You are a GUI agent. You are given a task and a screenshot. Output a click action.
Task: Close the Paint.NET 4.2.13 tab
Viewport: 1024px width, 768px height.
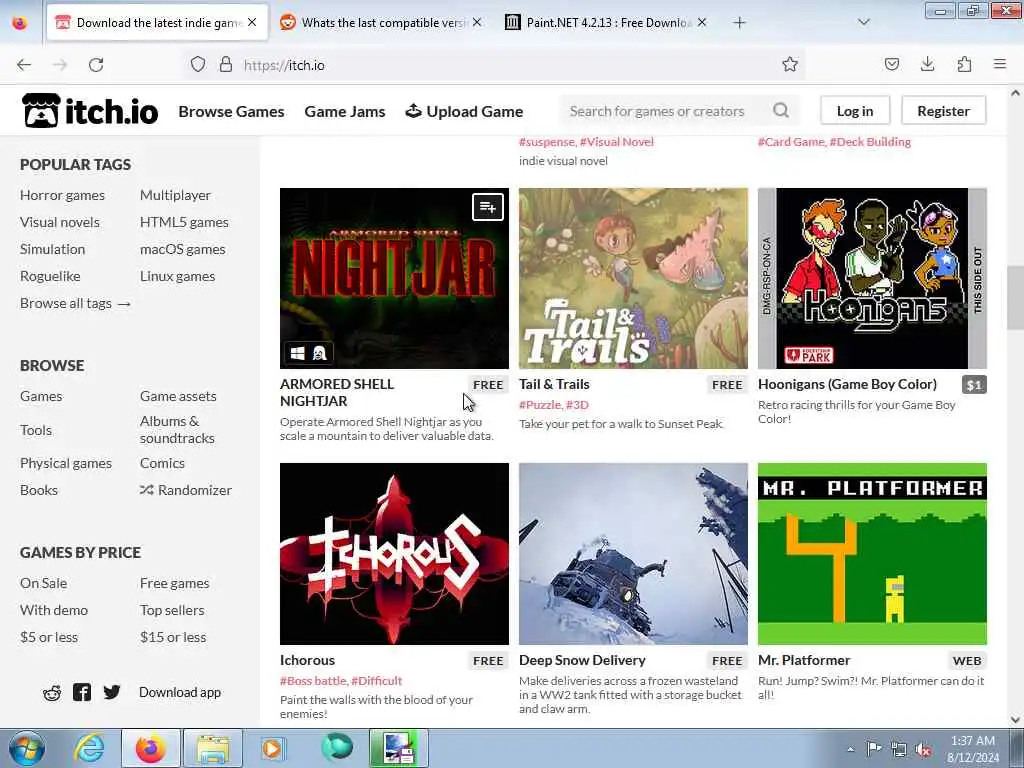(702, 22)
